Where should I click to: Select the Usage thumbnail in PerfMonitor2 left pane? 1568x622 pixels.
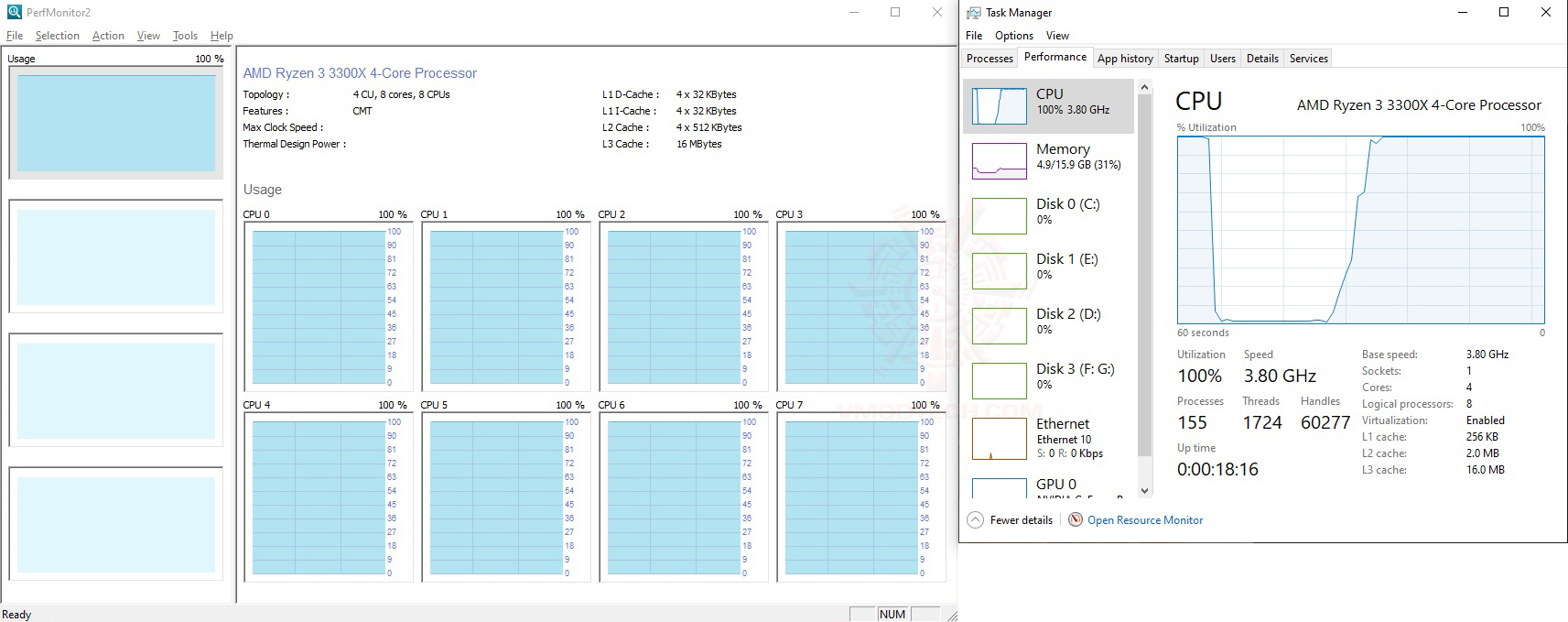click(x=116, y=123)
